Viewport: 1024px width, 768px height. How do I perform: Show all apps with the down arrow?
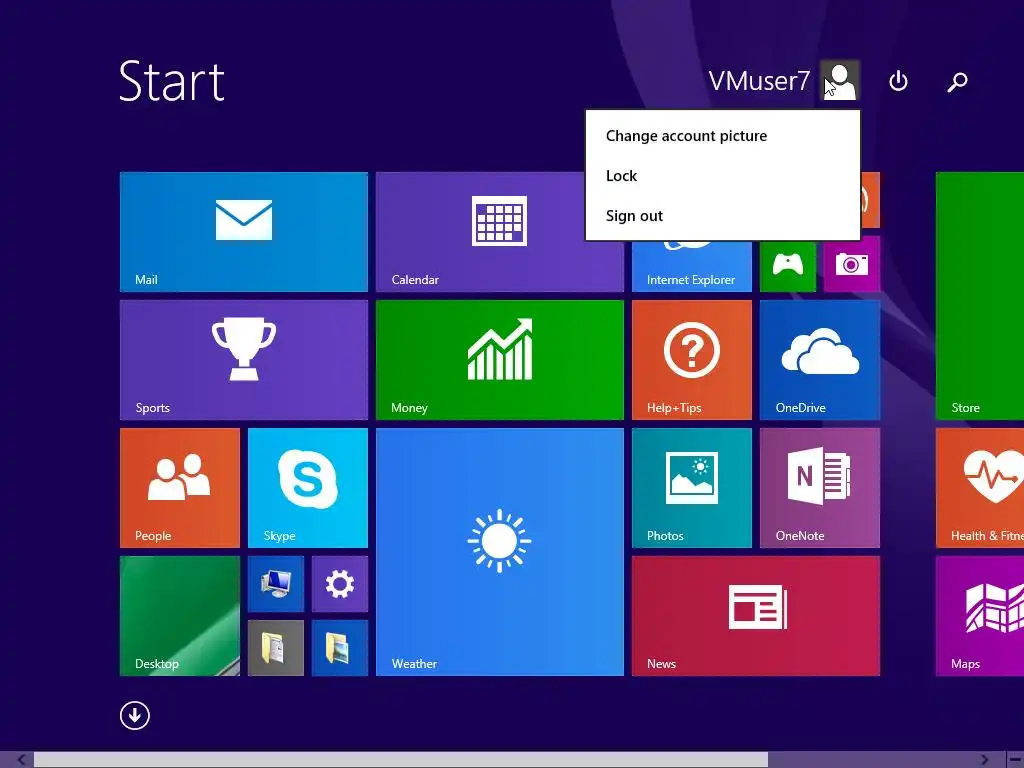pyautogui.click(x=135, y=716)
